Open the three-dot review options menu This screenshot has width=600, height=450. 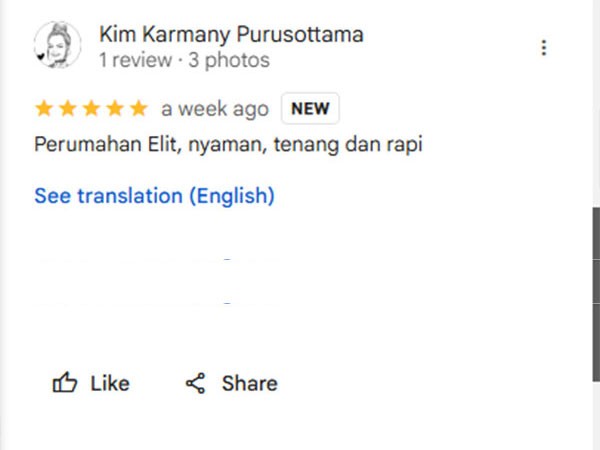click(544, 48)
